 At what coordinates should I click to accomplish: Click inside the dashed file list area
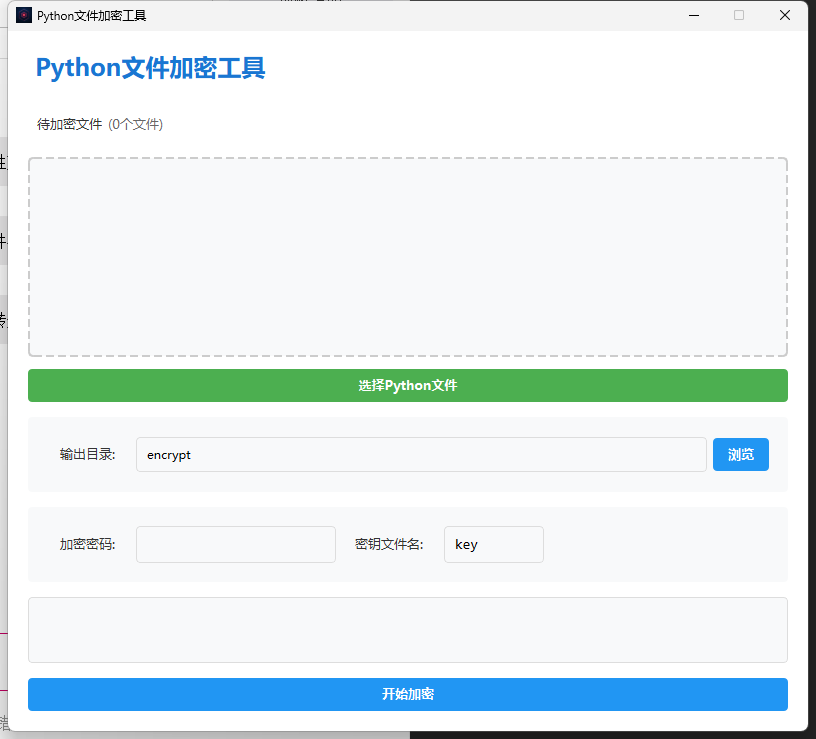point(408,257)
